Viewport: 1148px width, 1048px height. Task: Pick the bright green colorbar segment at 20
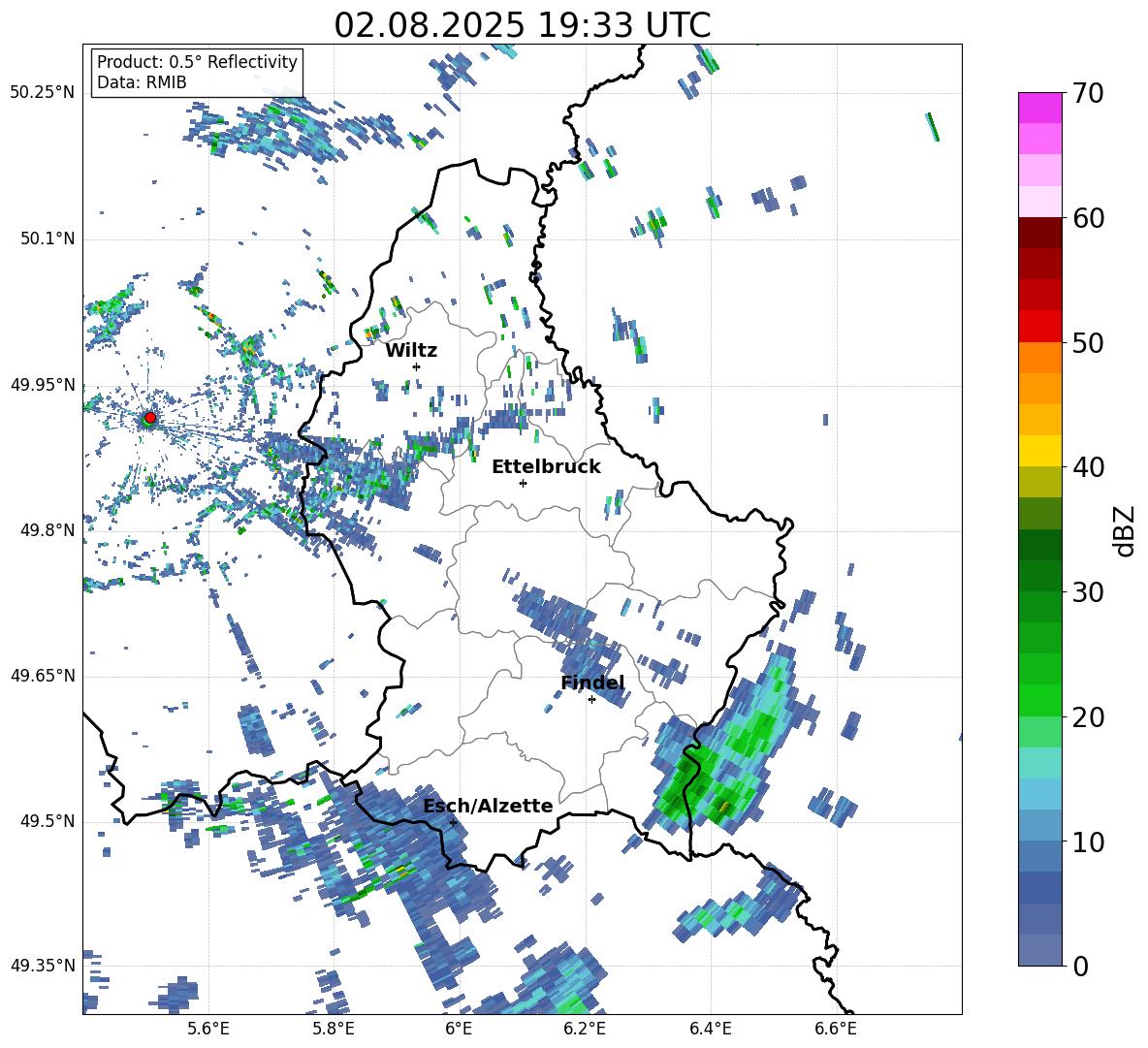tap(1039, 700)
